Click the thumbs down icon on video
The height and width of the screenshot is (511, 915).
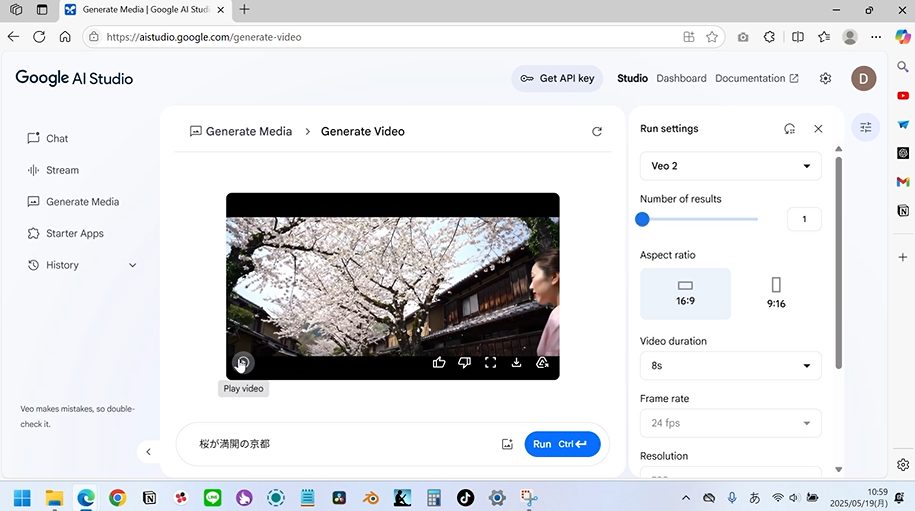464,363
